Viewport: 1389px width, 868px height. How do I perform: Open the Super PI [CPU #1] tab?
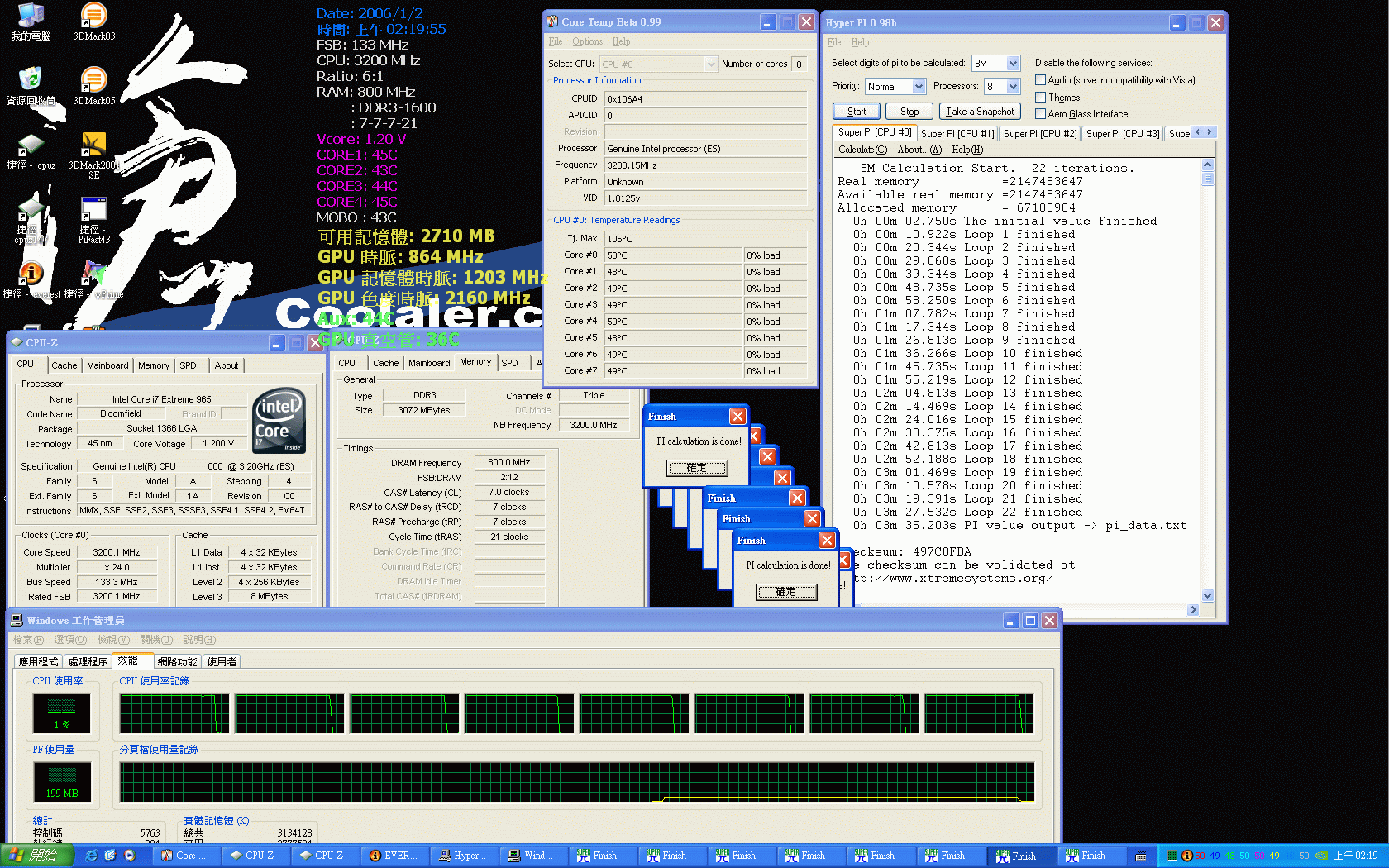[957, 134]
